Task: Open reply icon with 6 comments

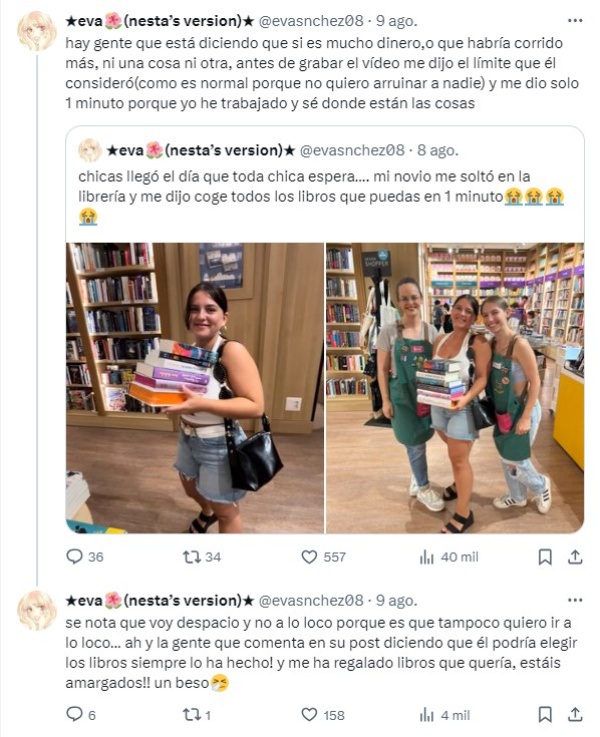Action: (74, 715)
